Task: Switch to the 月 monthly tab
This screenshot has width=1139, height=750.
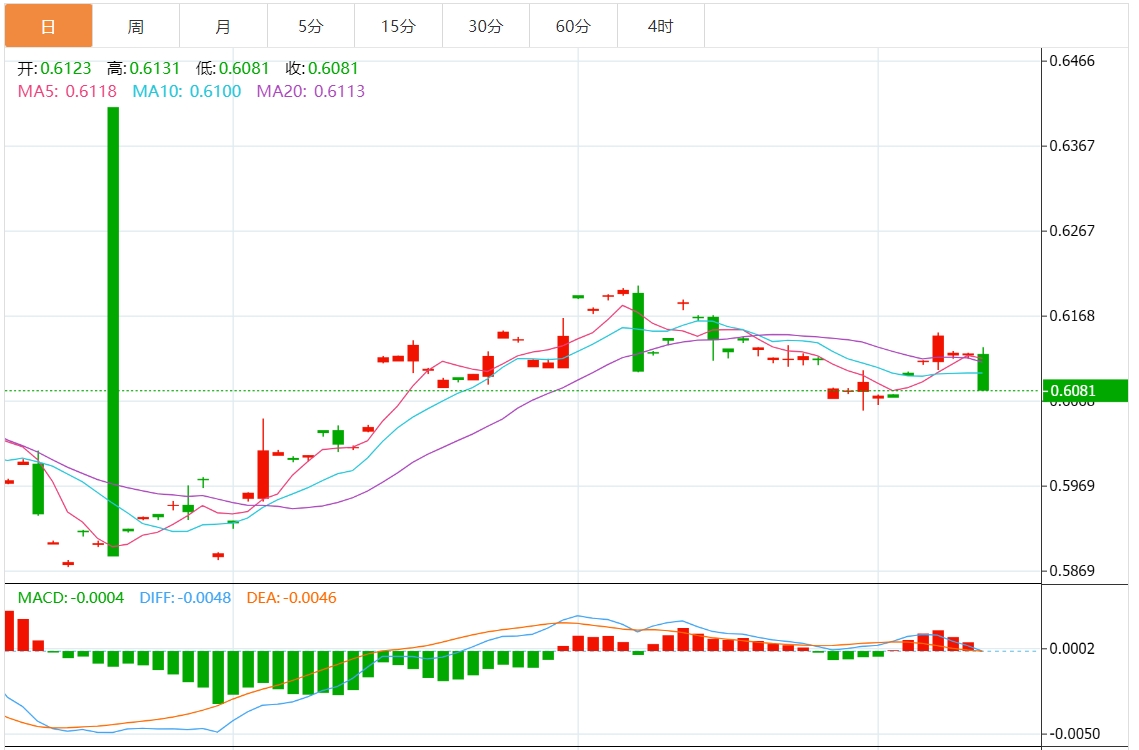Action: click(223, 26)
